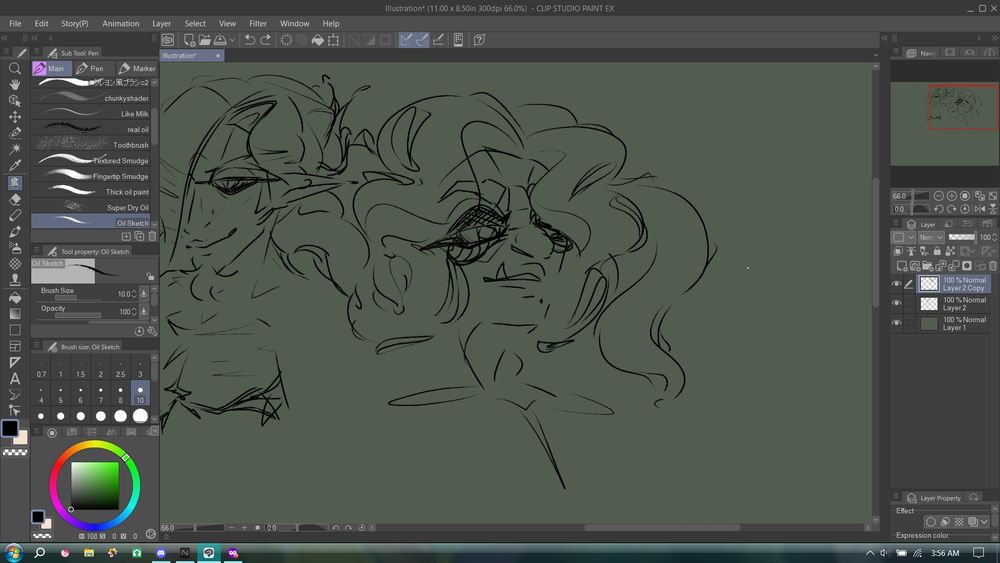Open the Animation menu
1000x563 pixels.
coord(121,24)
